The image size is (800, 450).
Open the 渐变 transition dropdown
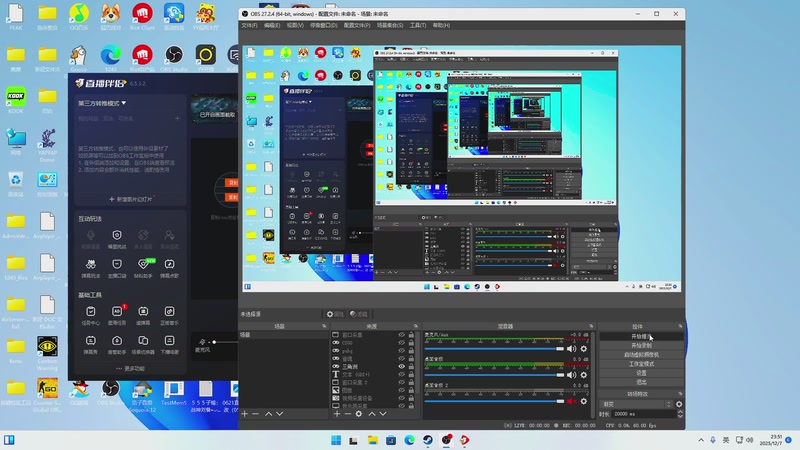[x=637, y=404]
